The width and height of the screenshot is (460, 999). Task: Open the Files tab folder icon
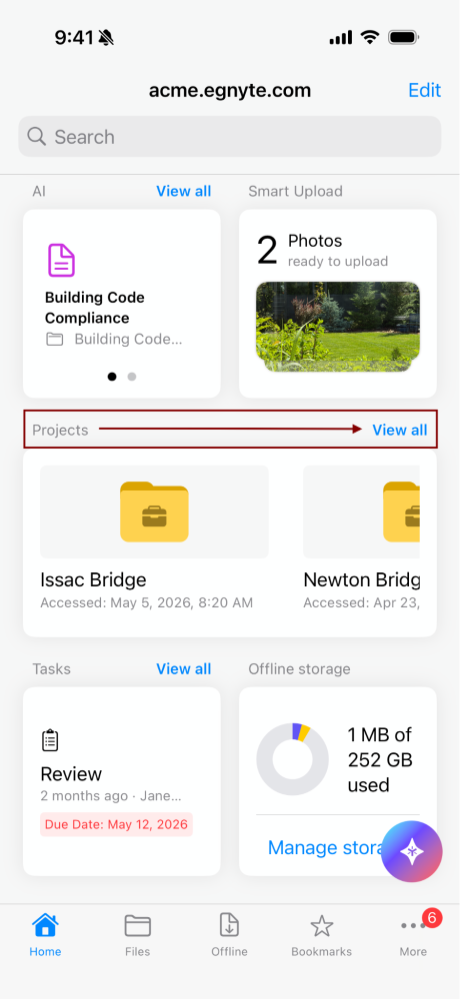click(x=138, y=926)
